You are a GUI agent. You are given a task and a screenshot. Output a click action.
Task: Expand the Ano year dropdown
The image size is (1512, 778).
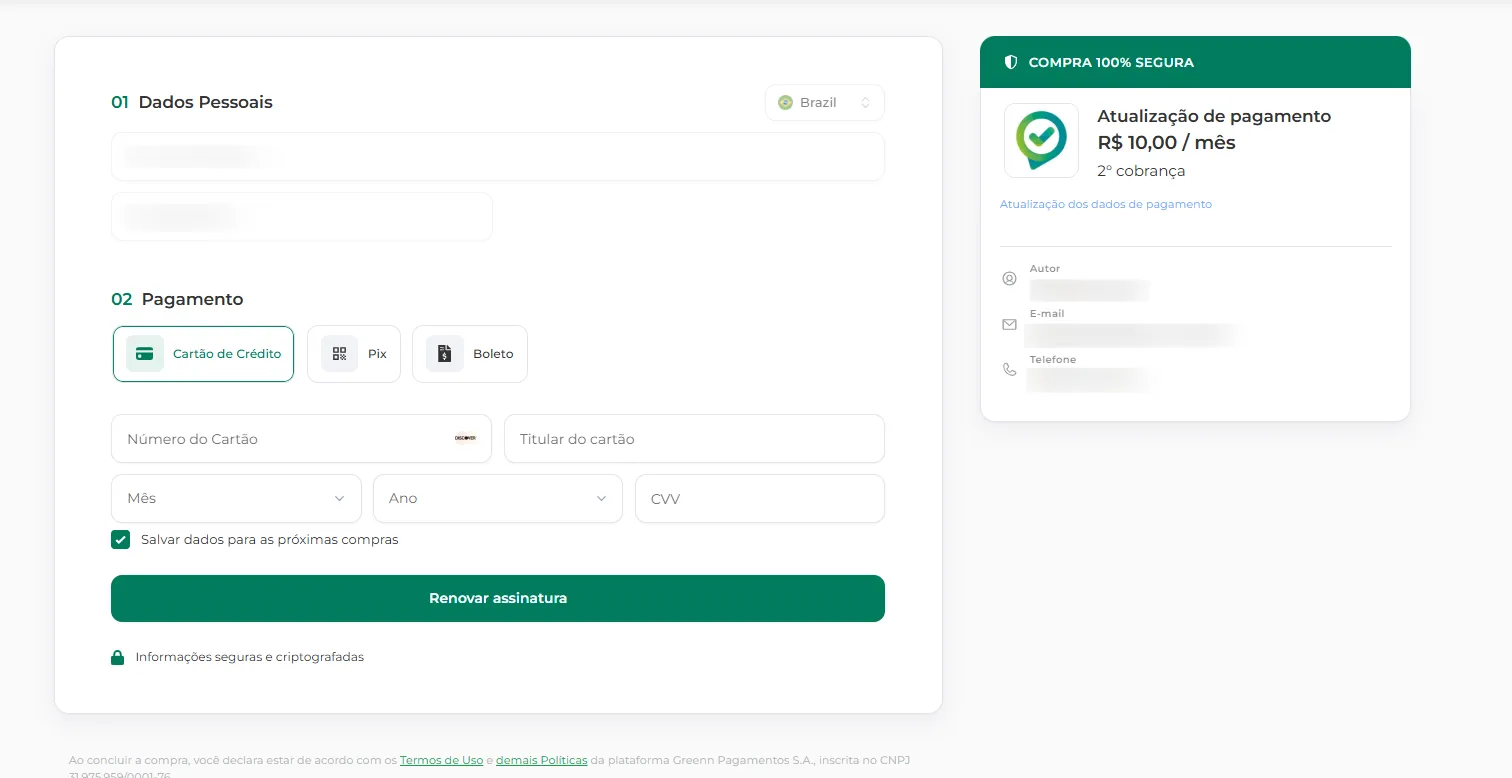[498, 498]
